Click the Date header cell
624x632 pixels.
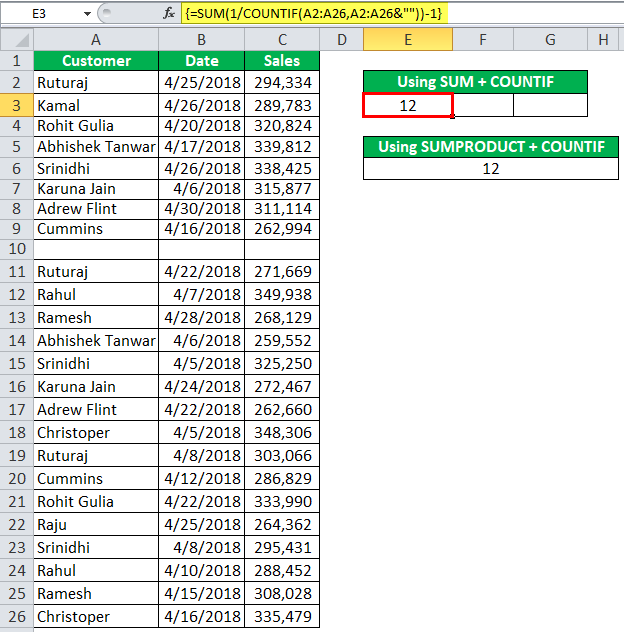point(202,61)
